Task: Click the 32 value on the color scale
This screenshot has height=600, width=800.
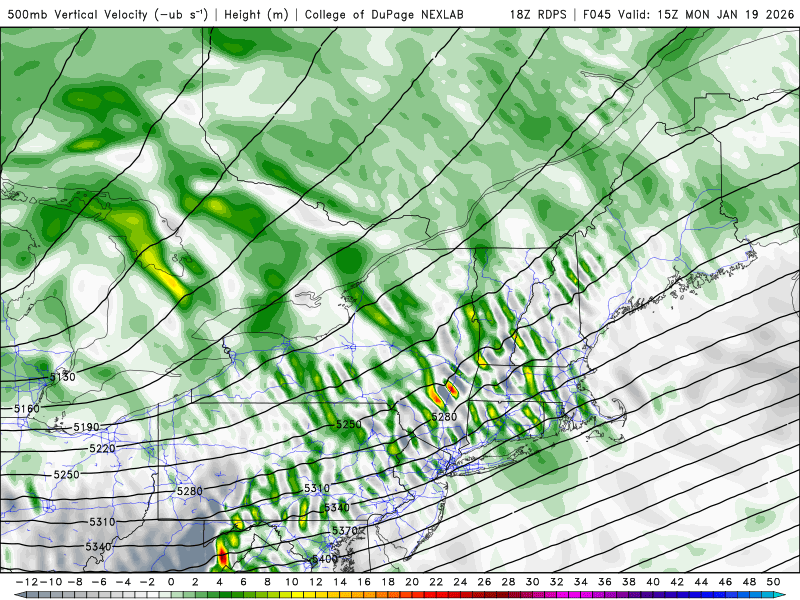Action: [557, 582]
